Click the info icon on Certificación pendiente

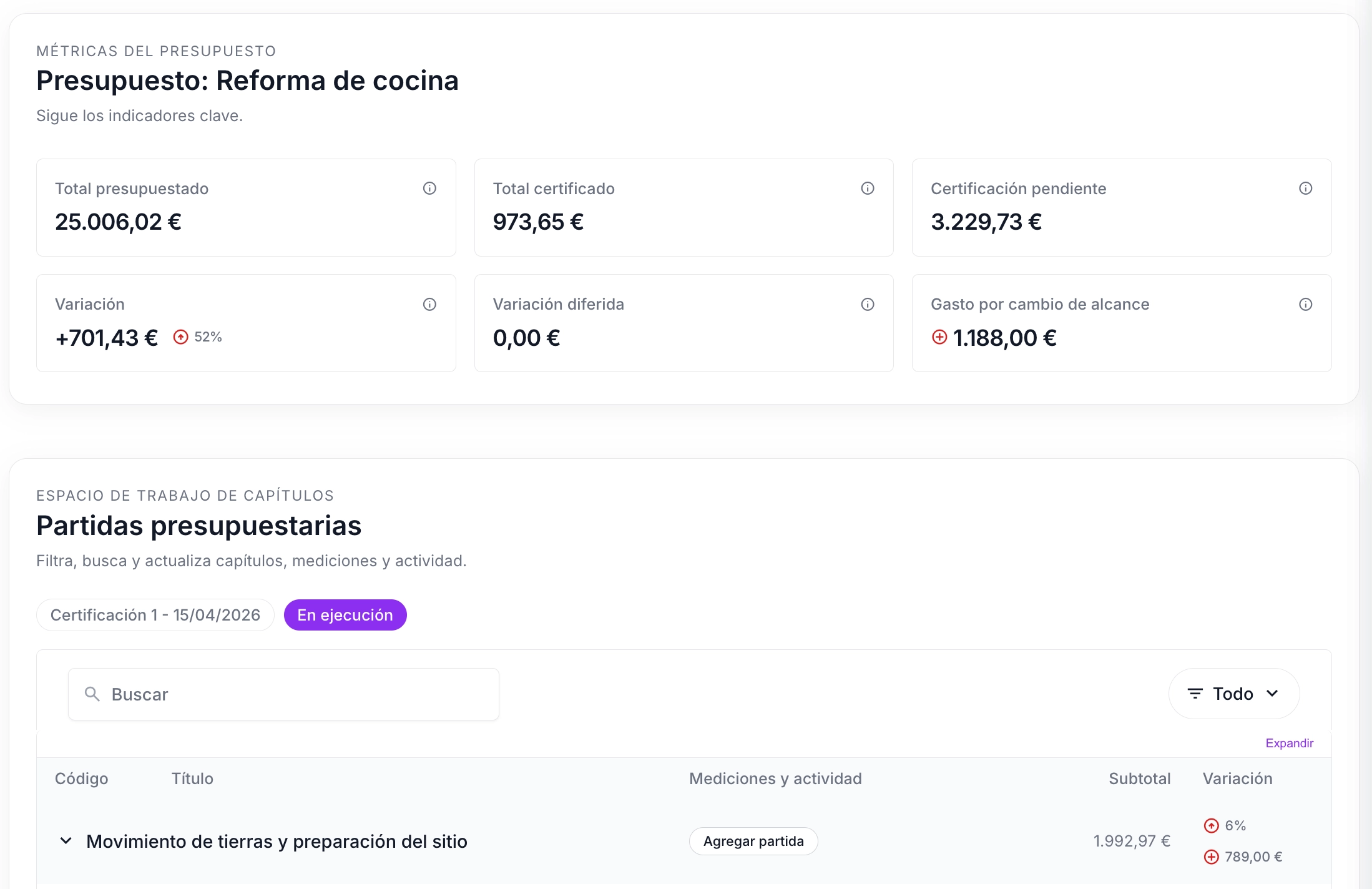(1306, 188)
